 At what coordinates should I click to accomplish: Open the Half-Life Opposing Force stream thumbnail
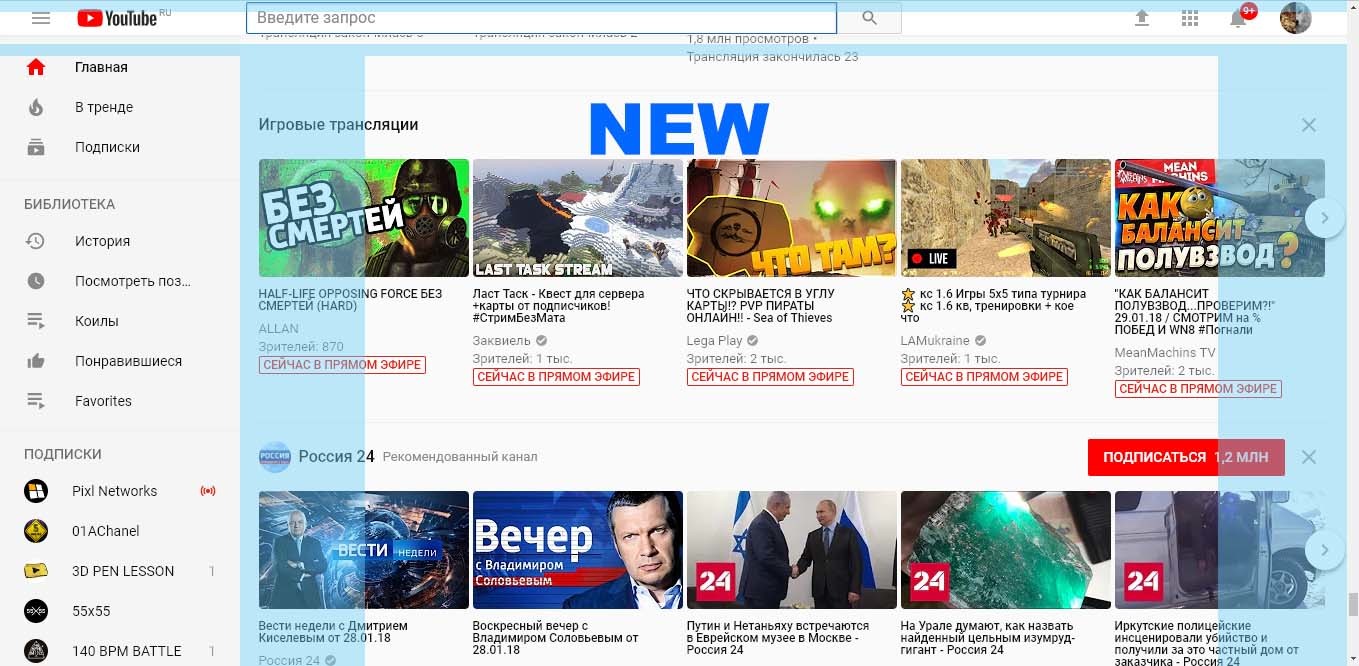click(x=363, y=218)
